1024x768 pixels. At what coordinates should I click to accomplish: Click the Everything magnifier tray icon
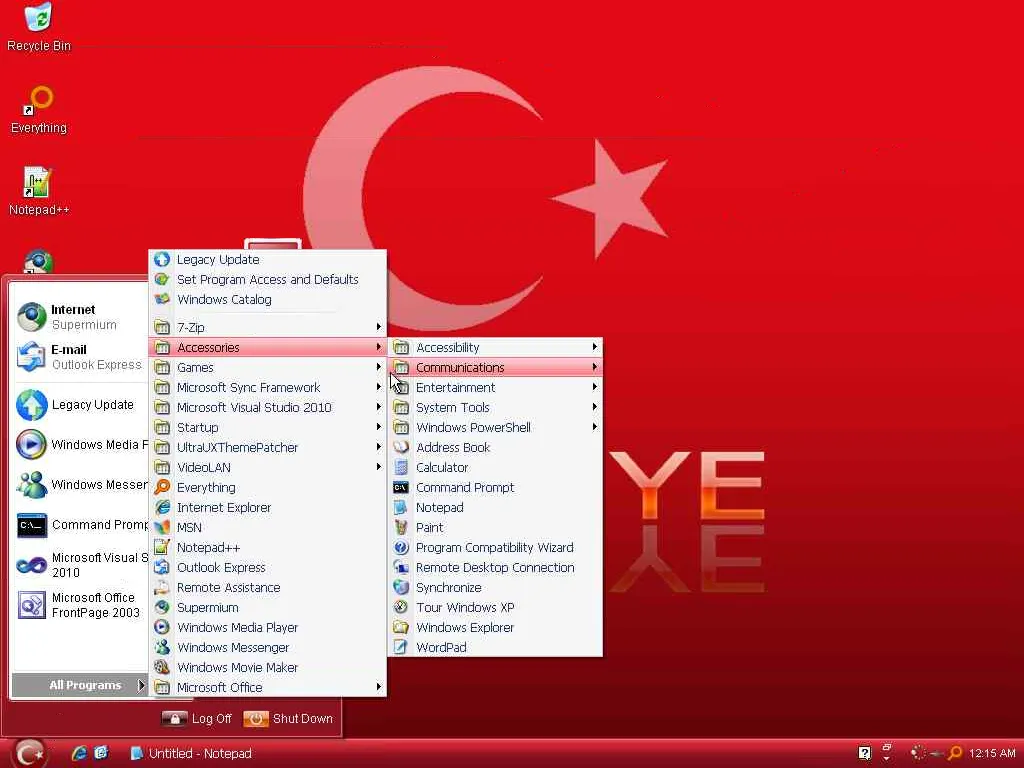pos(955,753)
